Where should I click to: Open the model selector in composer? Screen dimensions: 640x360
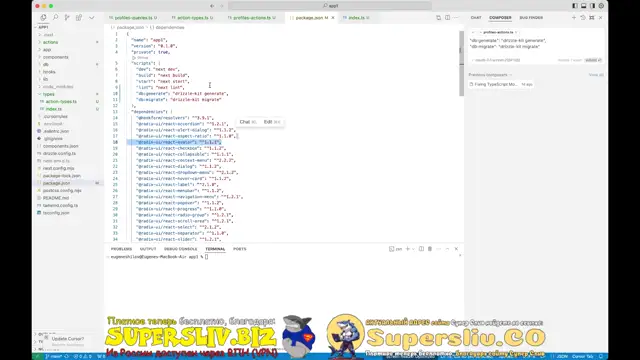pyautogui.click(x=496, y=60)
